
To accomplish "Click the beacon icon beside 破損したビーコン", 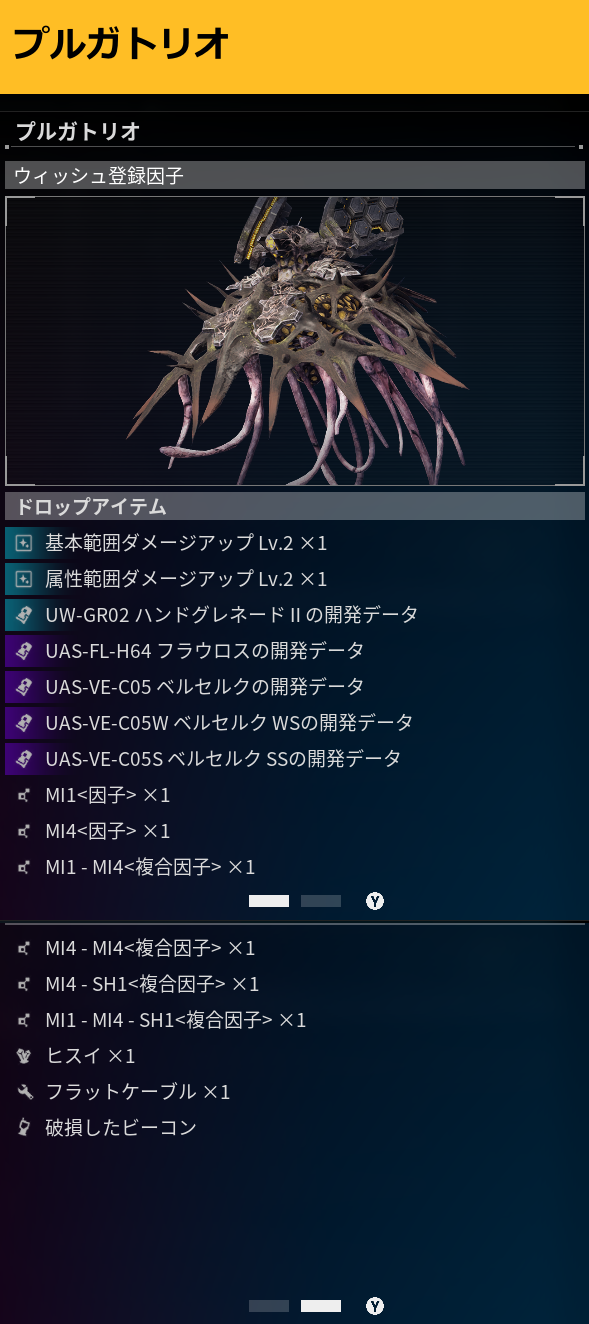I will (x=24, y=1128).
